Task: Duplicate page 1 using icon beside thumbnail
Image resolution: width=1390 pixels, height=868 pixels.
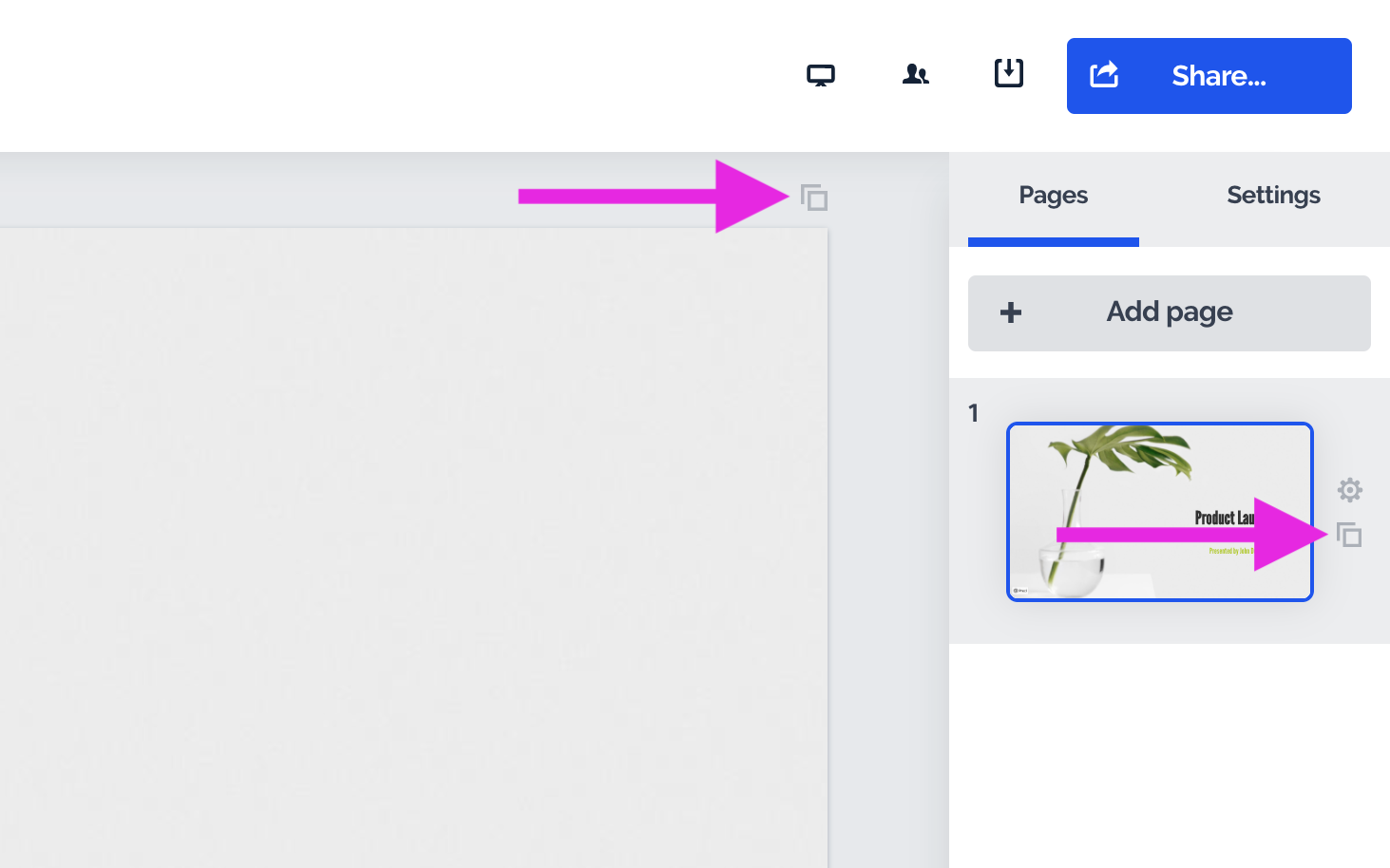Action: [1349, 536]
